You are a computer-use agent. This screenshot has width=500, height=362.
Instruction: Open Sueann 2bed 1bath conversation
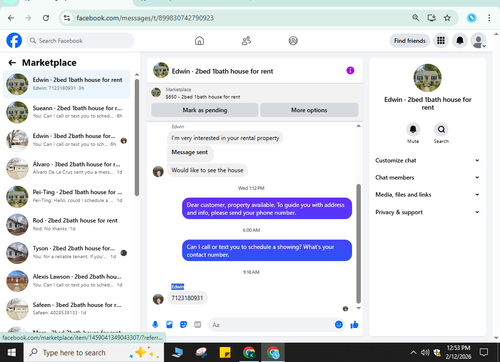(67, 112)
